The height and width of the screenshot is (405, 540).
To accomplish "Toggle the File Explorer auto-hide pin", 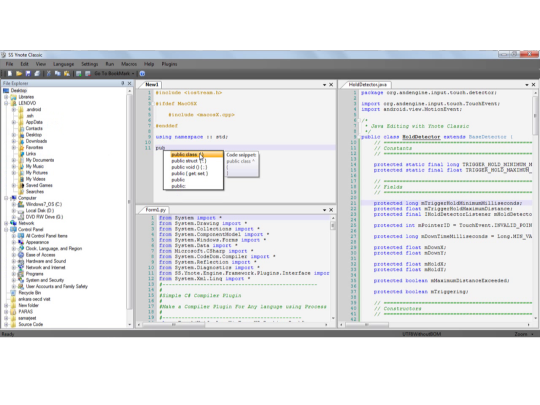I will point(123,83).
